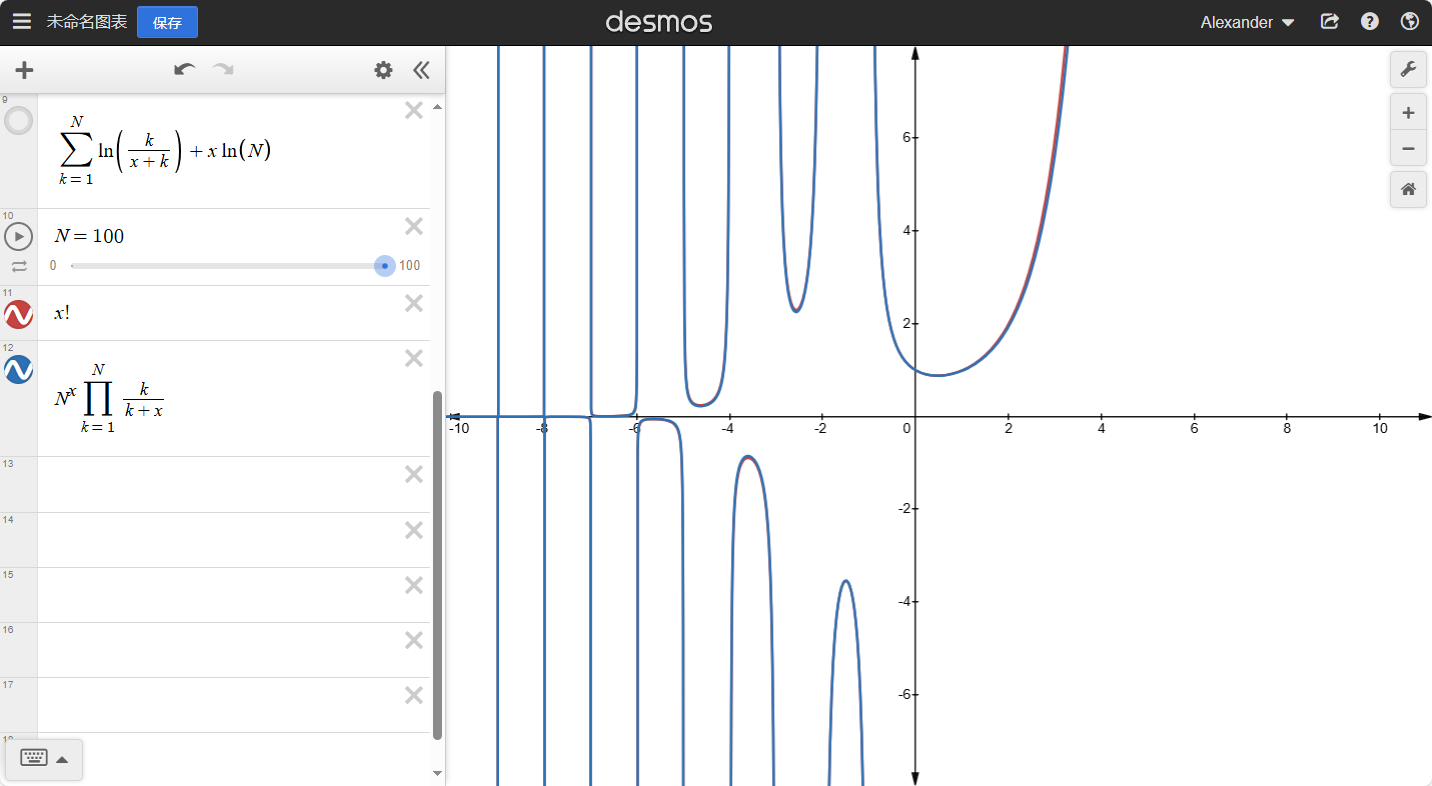Delete the product expression 12
Screen dimensions: 1432x786
pyautogui.click(x=414, y=358)
